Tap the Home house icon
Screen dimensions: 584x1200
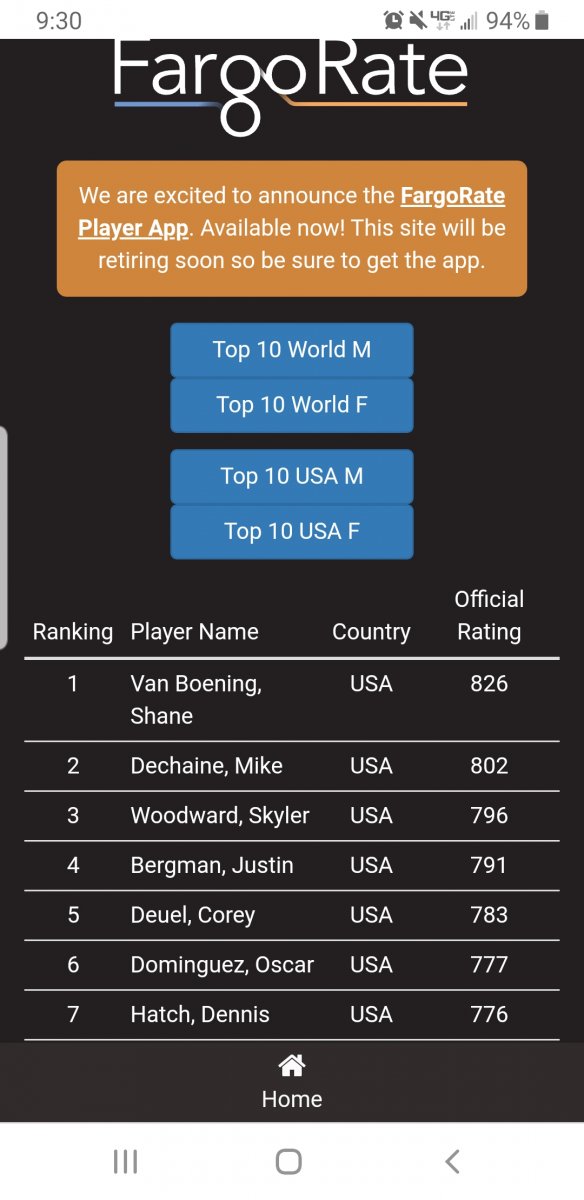tap(292, 1066)
